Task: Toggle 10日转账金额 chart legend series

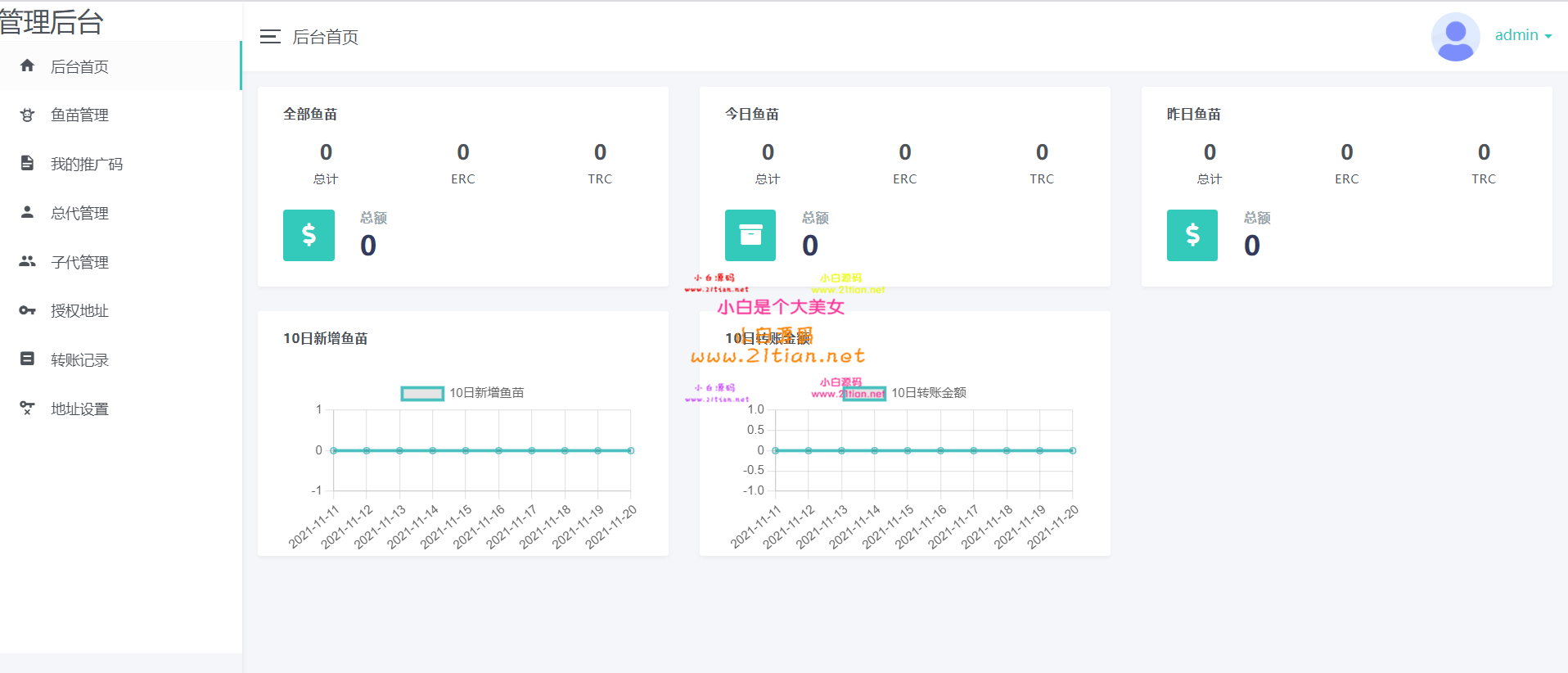Action: pos(864,394)
